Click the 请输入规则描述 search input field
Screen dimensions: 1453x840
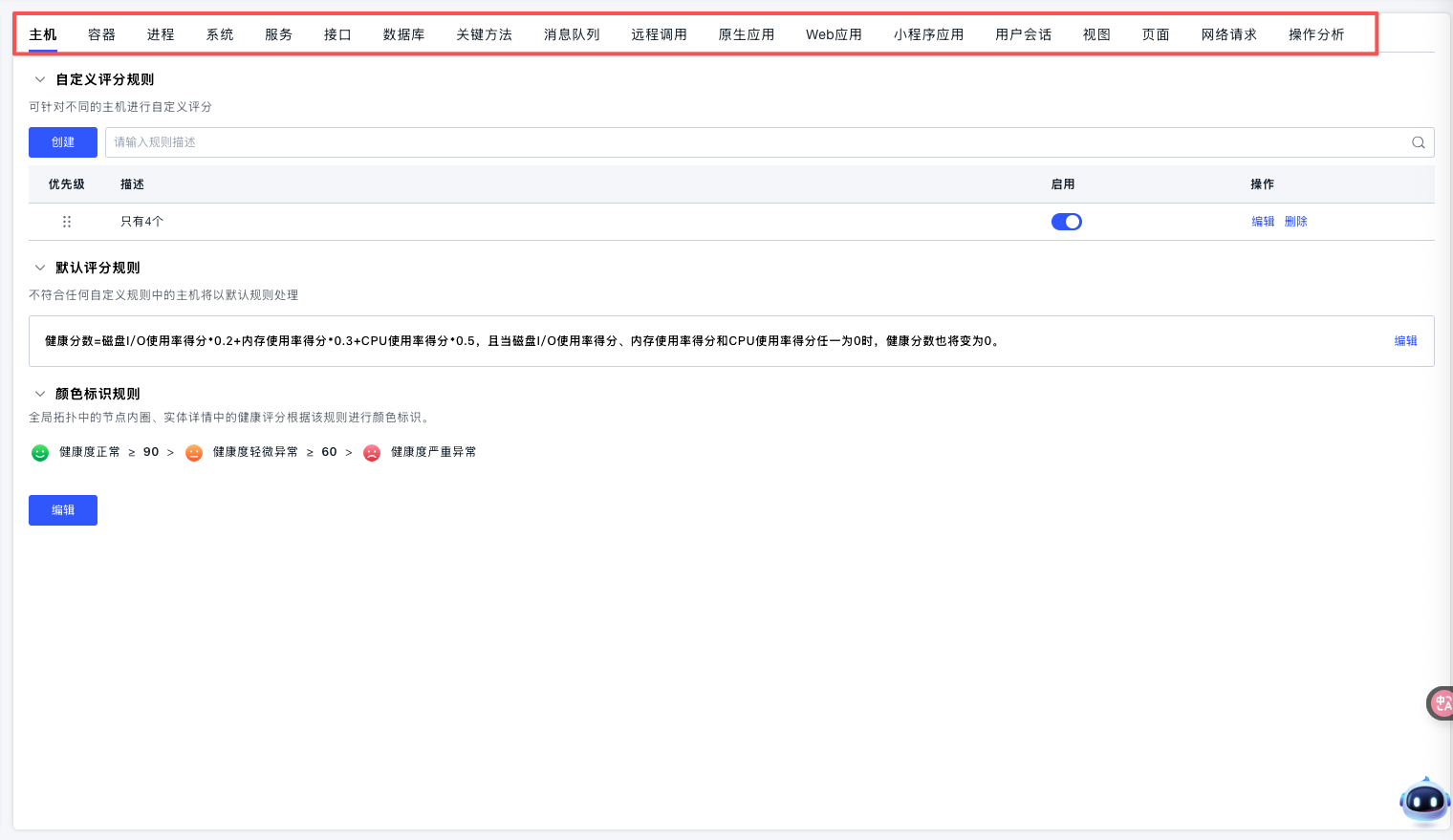click(x=746, y=142)
